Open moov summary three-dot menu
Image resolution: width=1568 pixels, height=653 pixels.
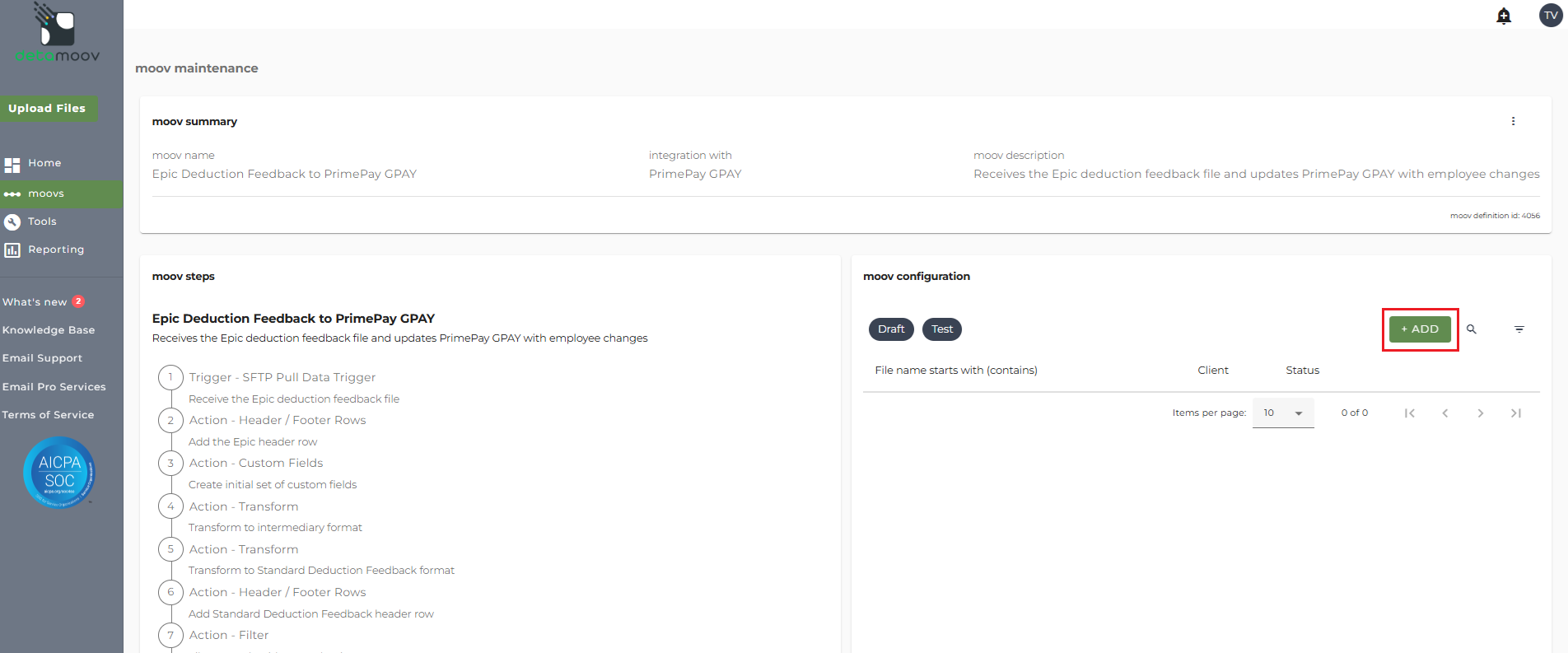(1513, 121)
